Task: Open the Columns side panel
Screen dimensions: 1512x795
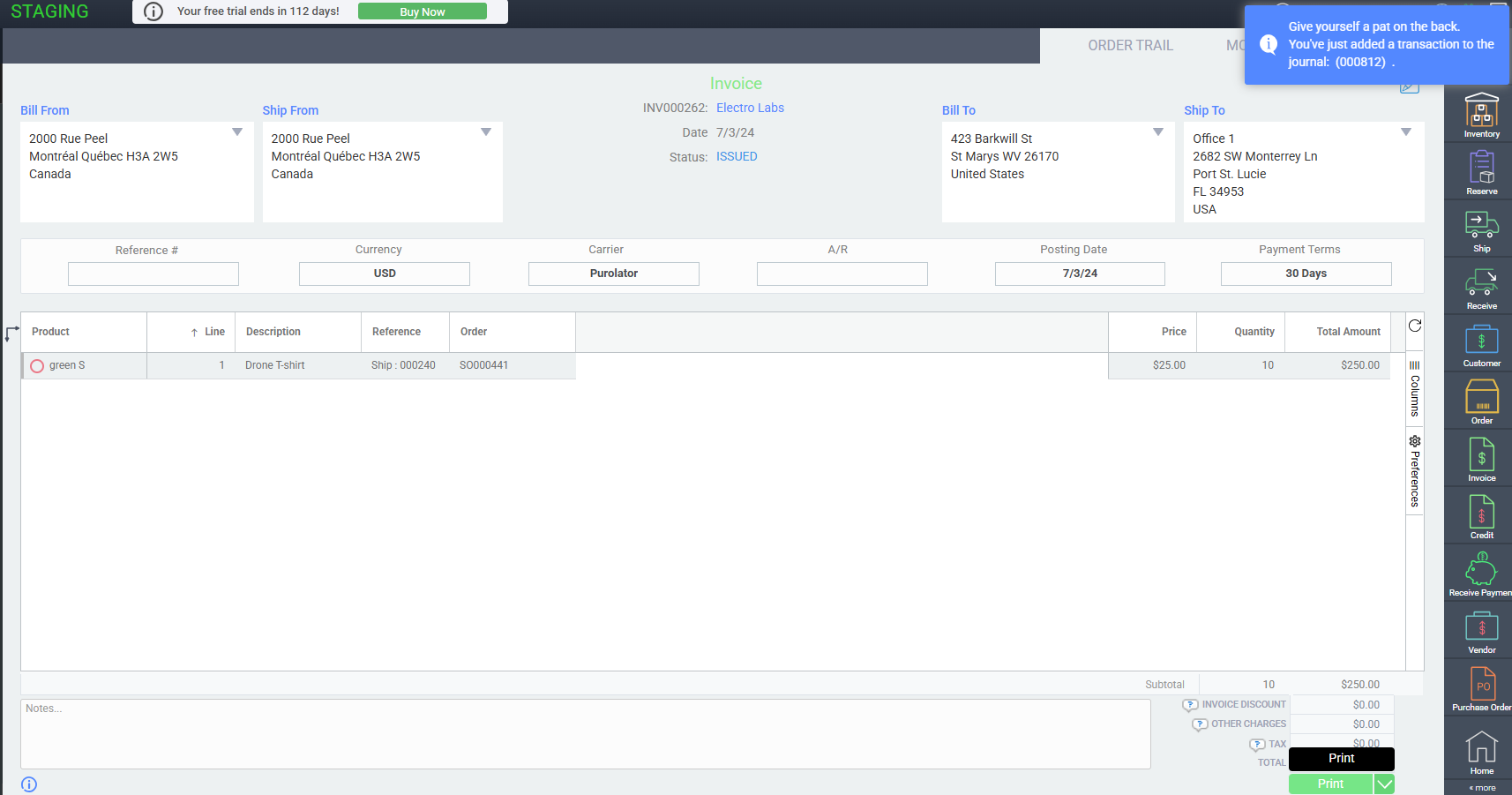Action: pyautogui.click(x=1414, y=389)
